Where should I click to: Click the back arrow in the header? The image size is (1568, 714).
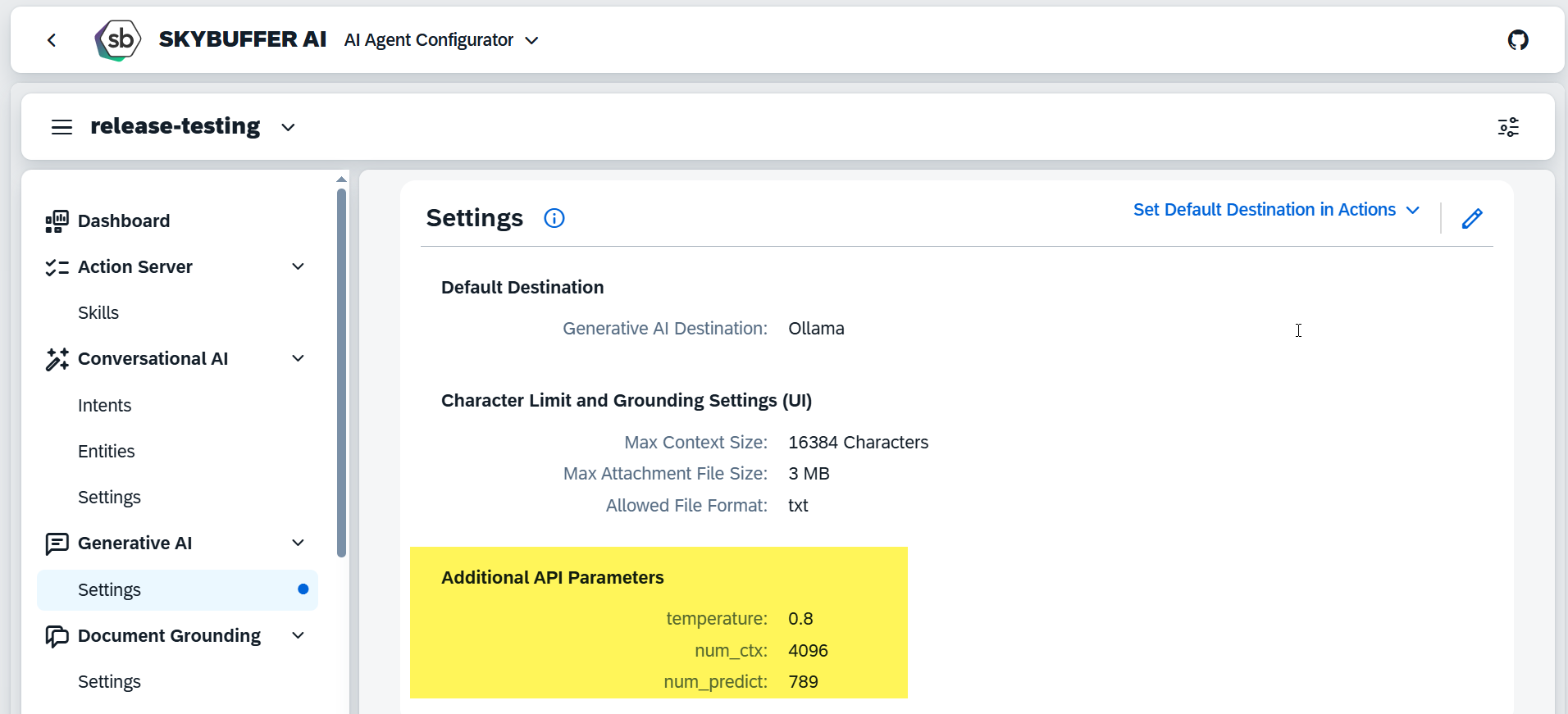pyautogui.click(x=52, y=40)
